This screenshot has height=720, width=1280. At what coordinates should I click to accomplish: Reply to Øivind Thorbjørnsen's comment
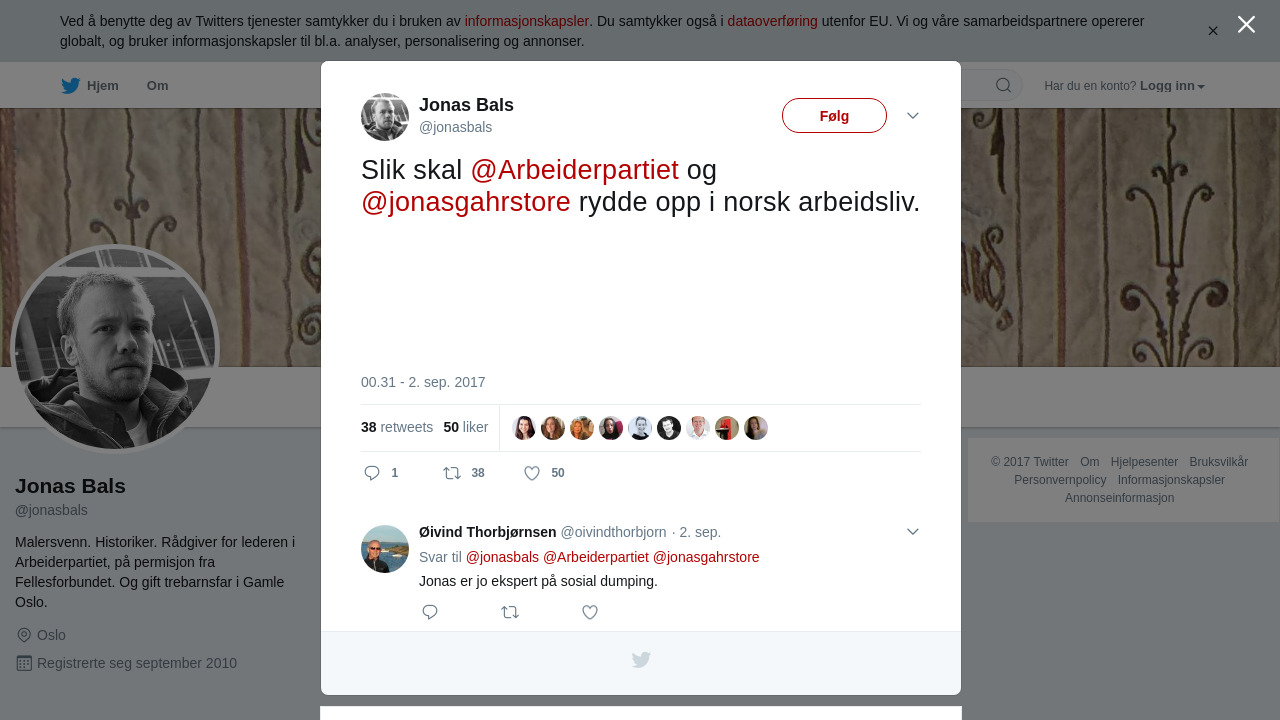[x=430, y=612]
